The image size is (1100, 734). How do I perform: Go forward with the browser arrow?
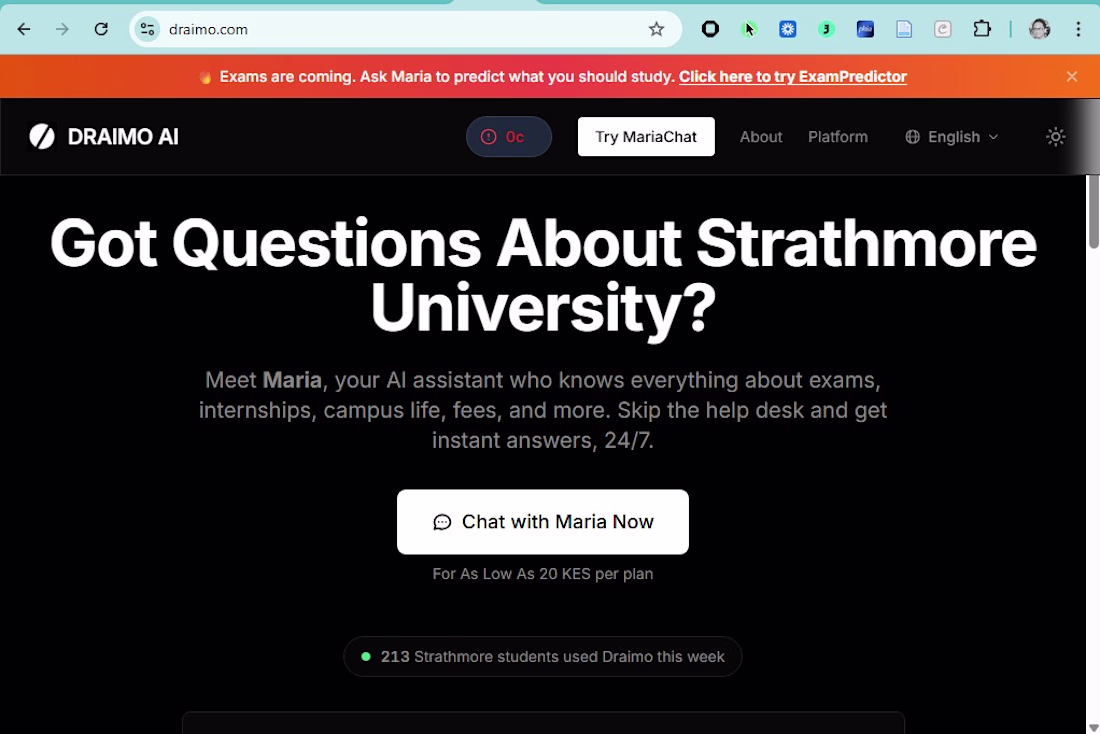click(x=62, y=29)
